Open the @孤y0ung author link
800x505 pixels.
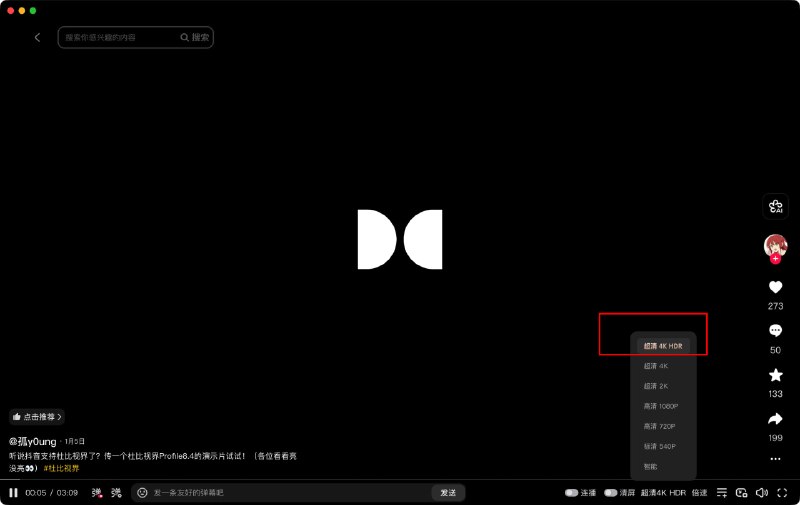(x=33, y=441)
